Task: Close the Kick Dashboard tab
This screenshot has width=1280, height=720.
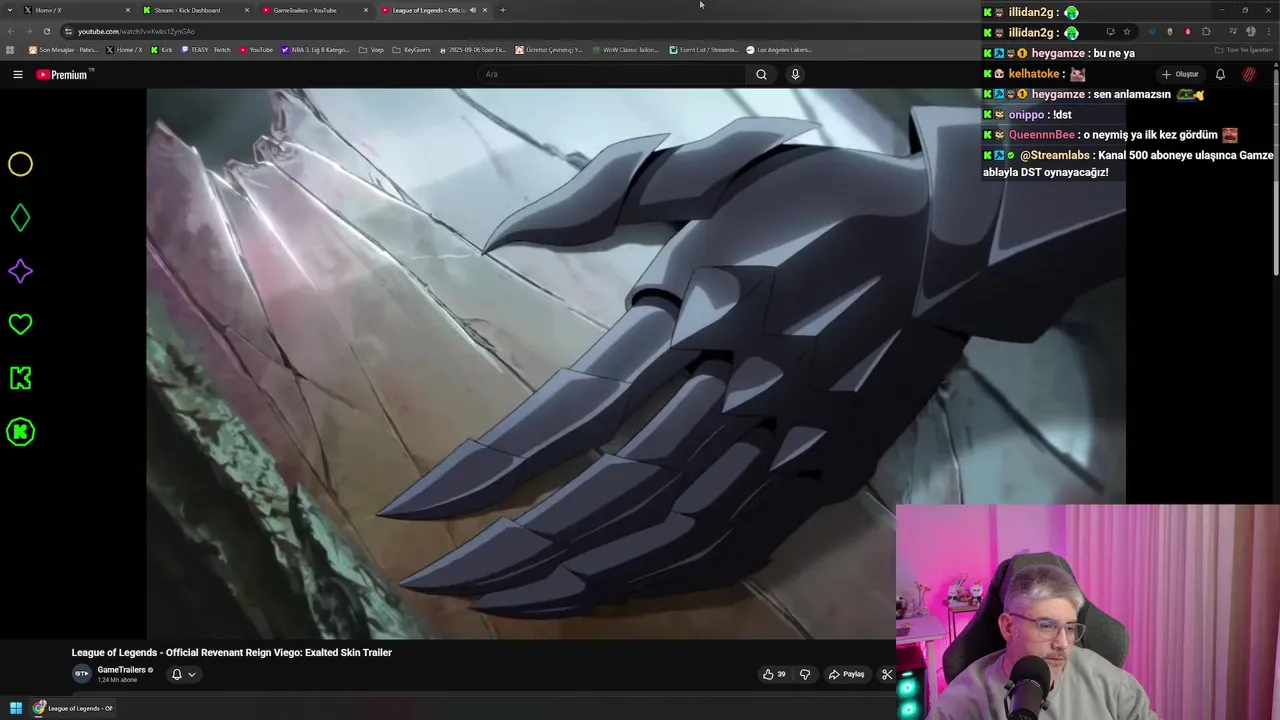Action: click(247, 10)
